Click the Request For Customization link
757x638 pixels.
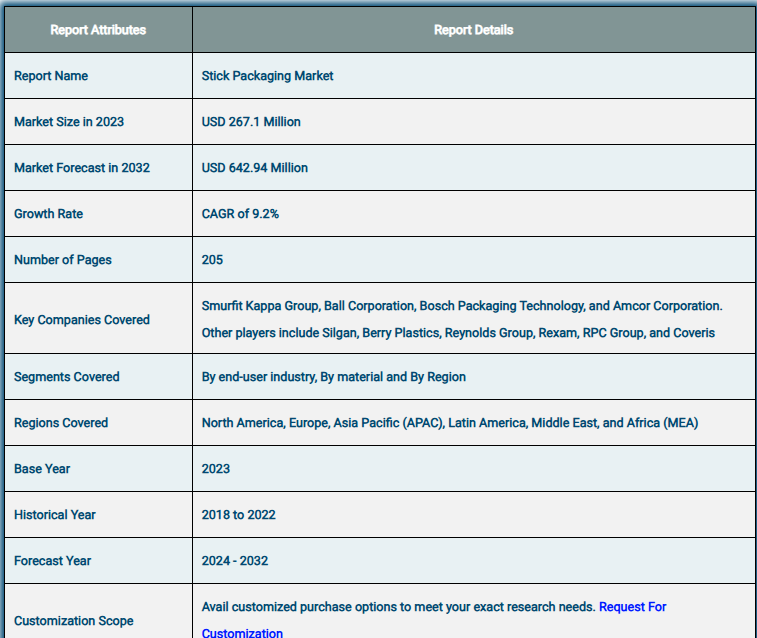click(x=632, y=607)
